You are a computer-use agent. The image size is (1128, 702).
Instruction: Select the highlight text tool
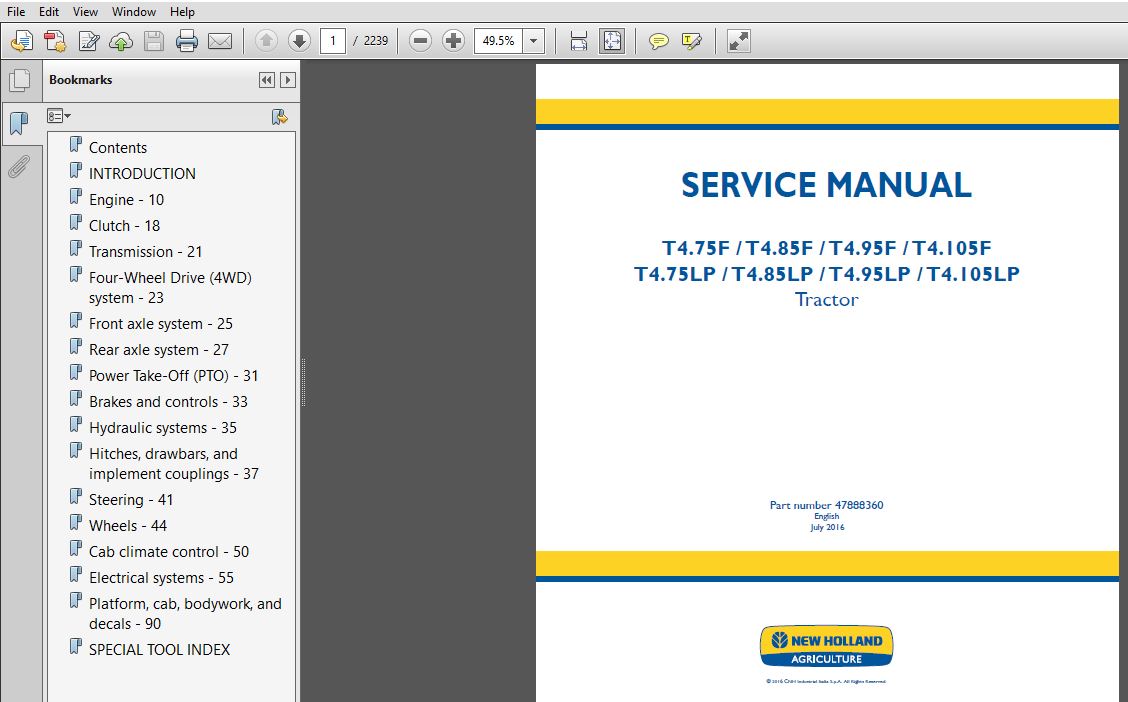(691, 41)
